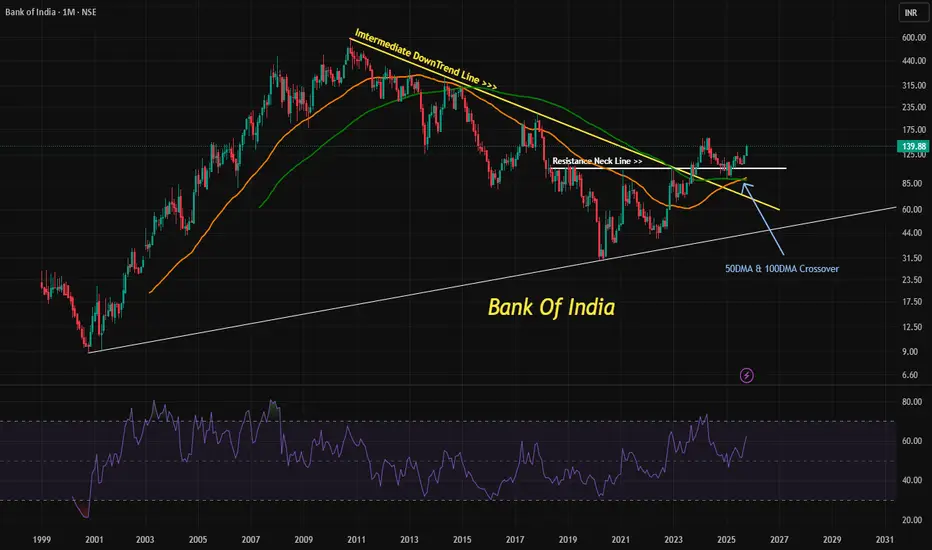Click the Bank of India 1M NSE symbol title
Screen dimensions: 932x550
51,12
